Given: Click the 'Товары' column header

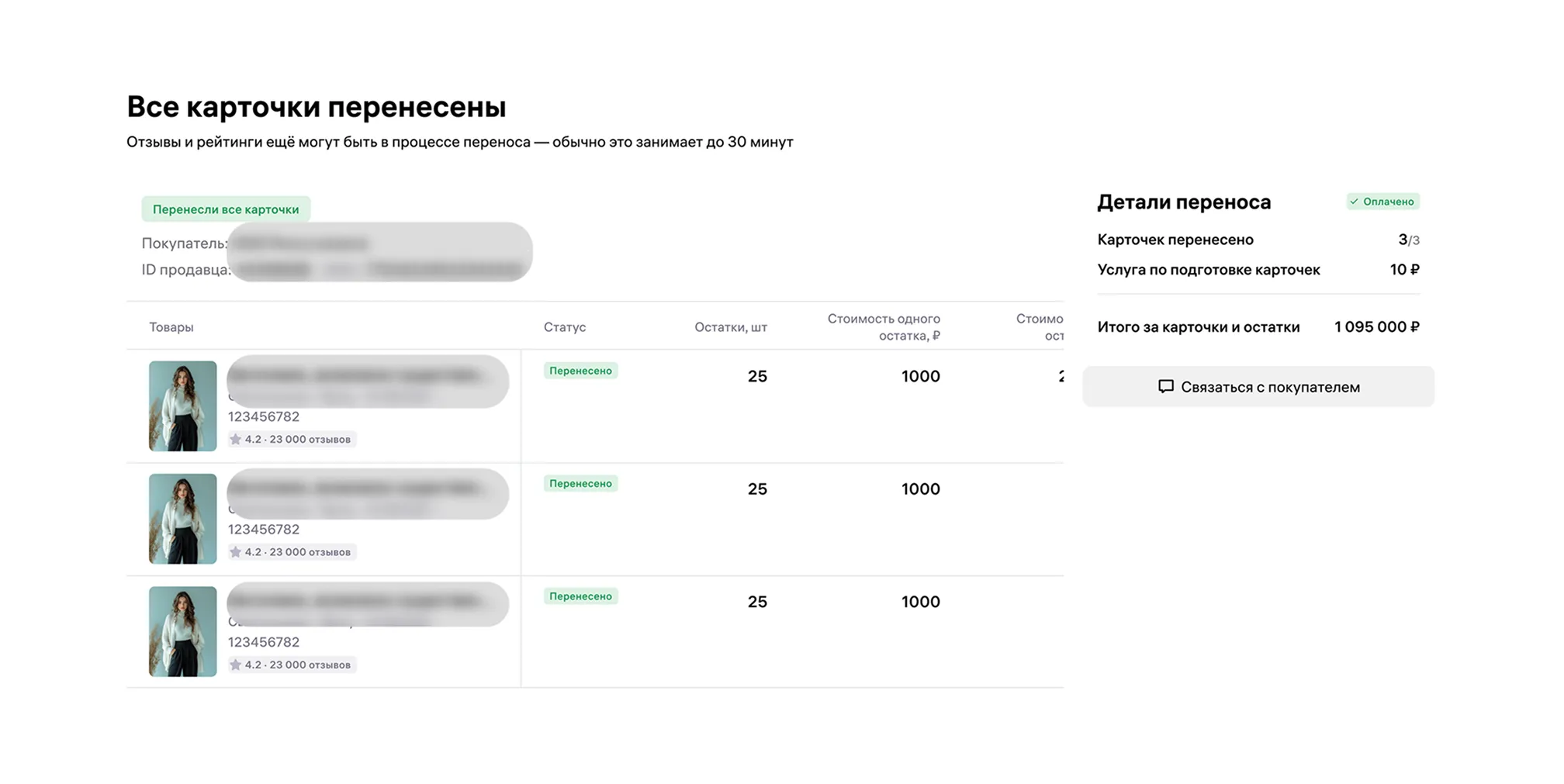Looking at the screenshot, I should tap(171, 327).
